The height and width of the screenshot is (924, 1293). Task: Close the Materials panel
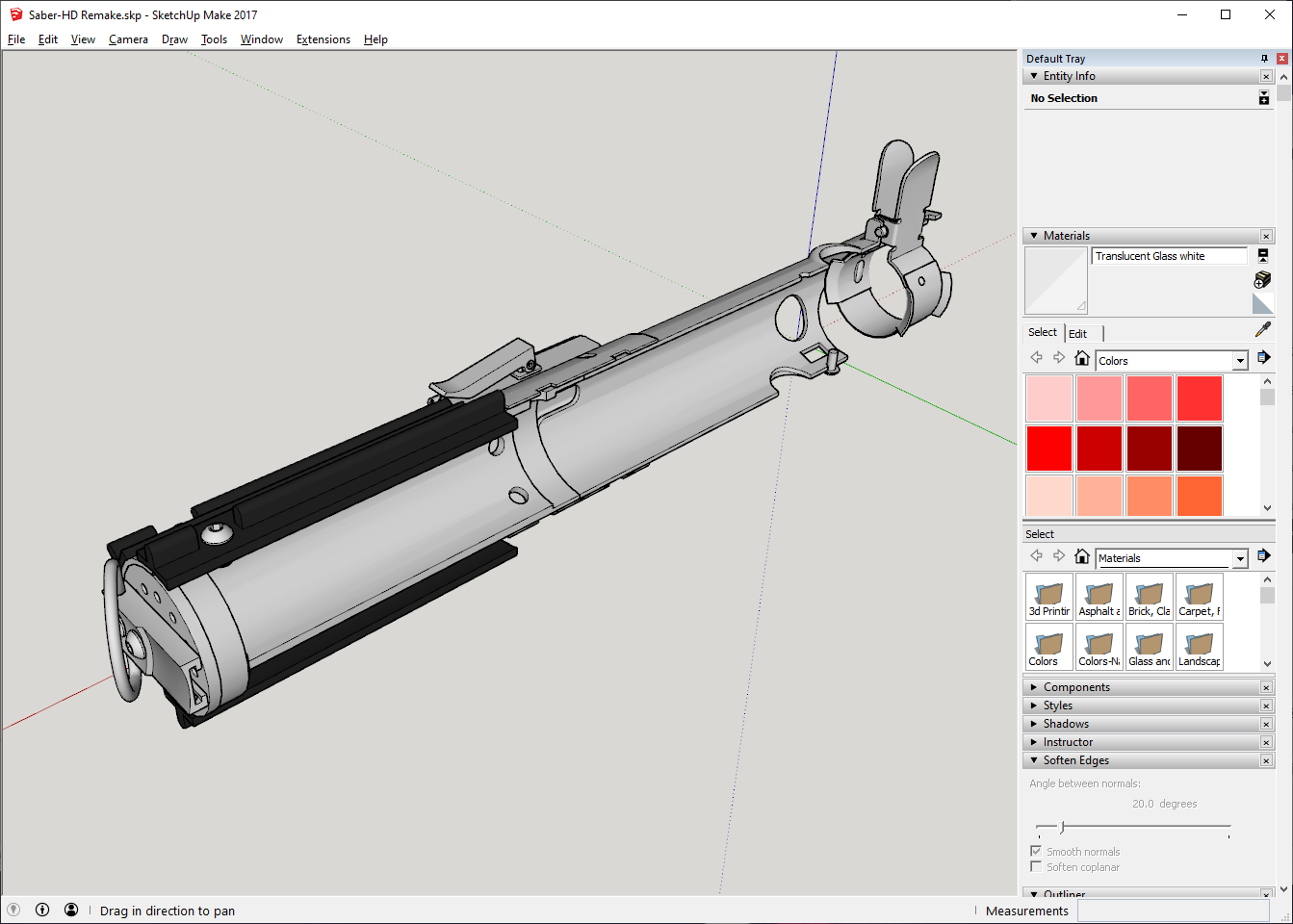[x=1266, y=236]
